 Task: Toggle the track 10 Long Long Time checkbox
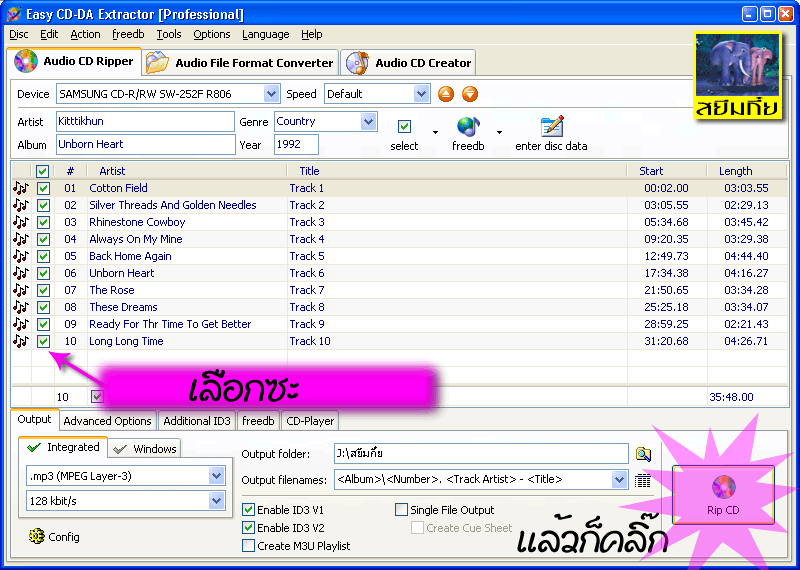coord(43,341)
